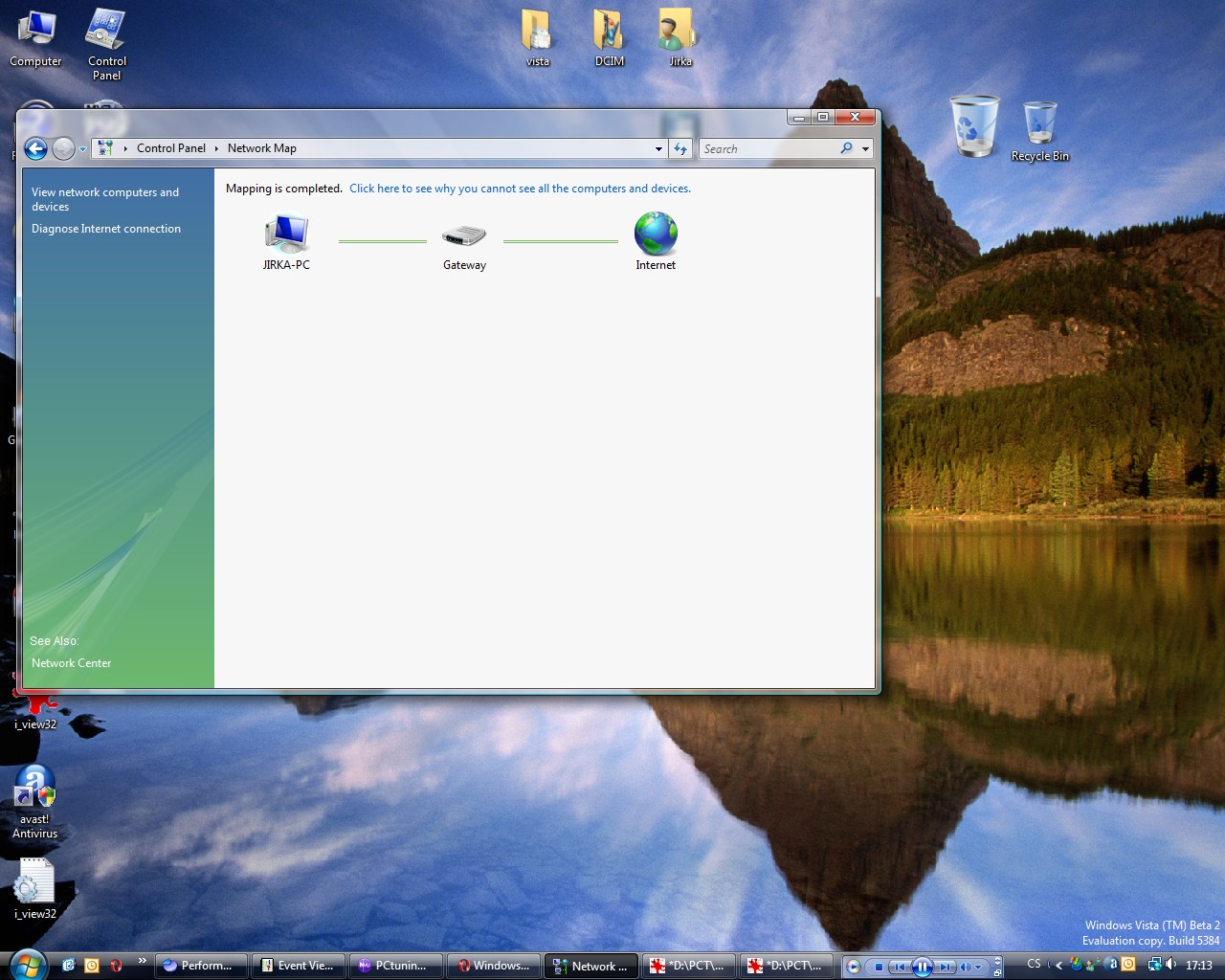Skip to previous track in media toolbar

tap(900, 967)
